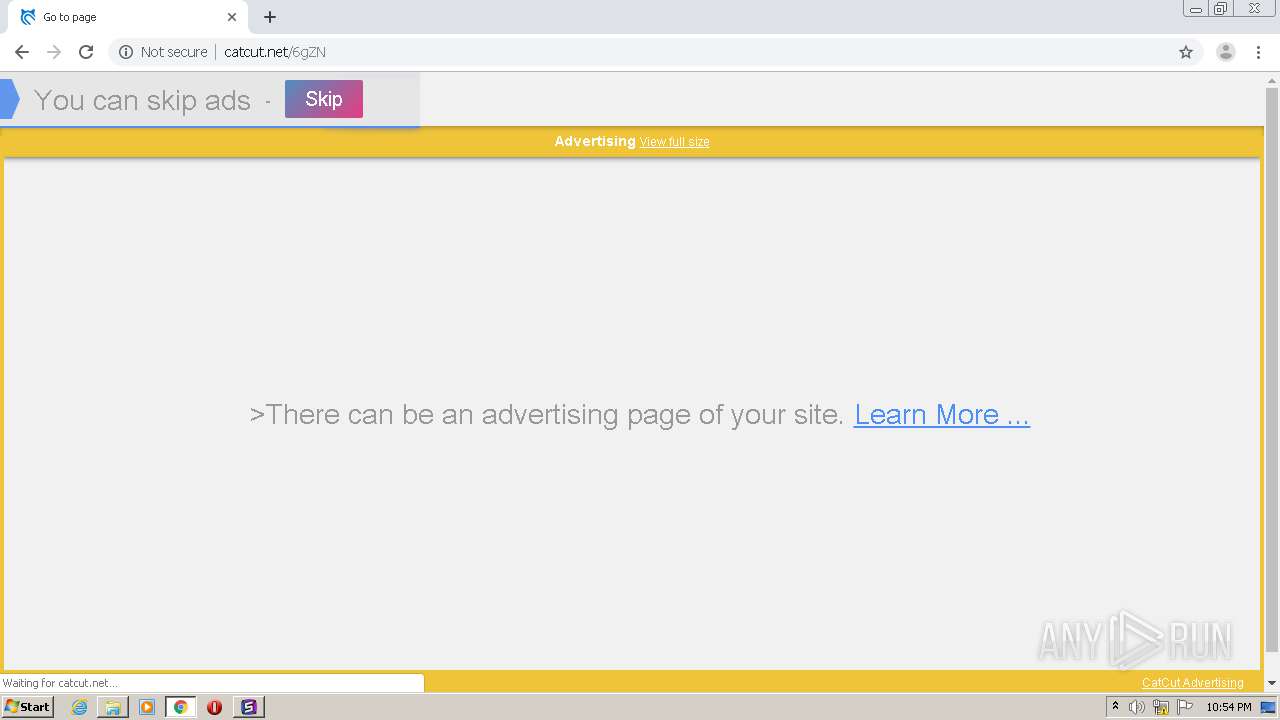Open 'View full size' ad link
This screenshot has height=720, width=1280.
675,142
